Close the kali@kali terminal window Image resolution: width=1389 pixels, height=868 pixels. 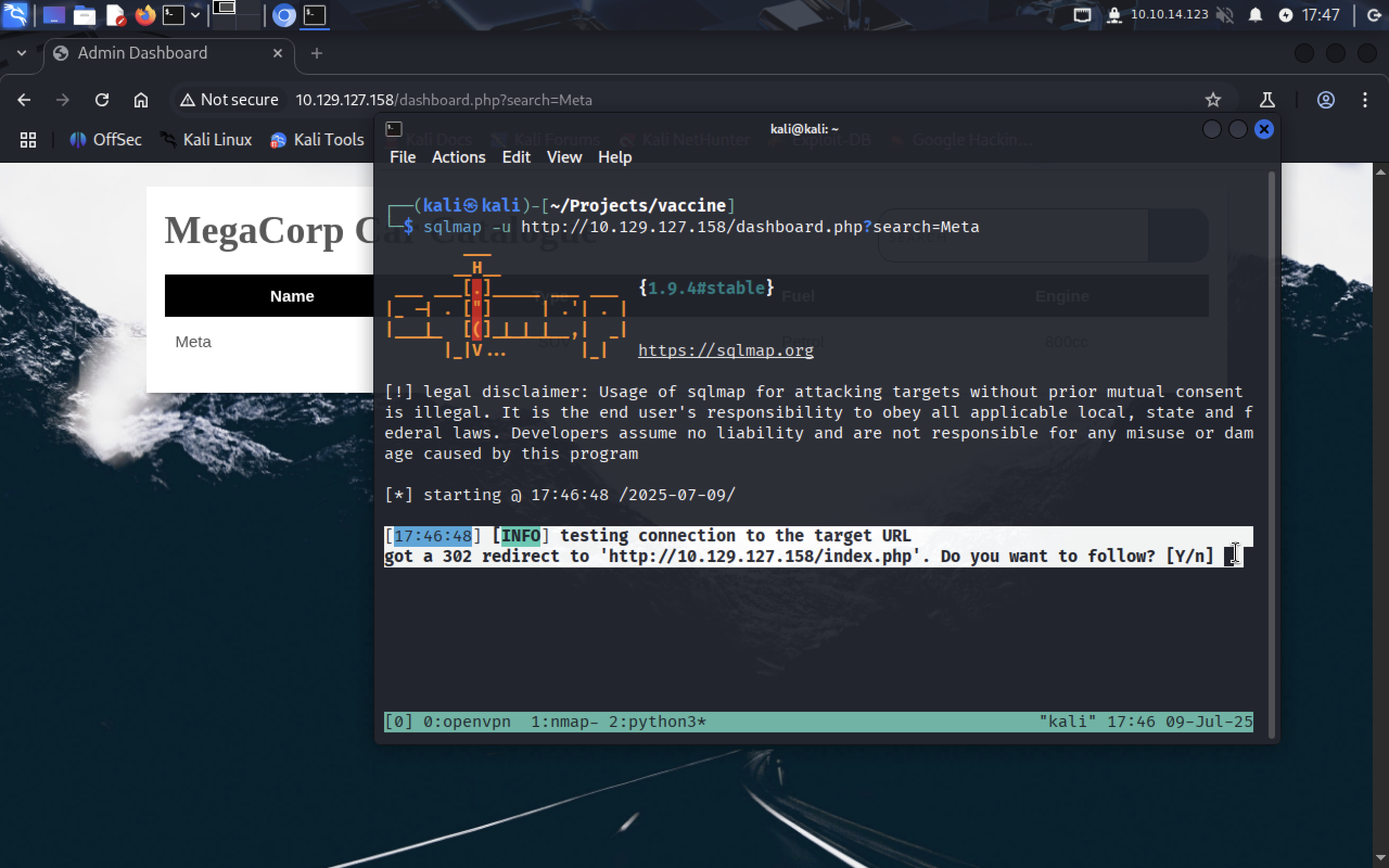pos(1264,129)
